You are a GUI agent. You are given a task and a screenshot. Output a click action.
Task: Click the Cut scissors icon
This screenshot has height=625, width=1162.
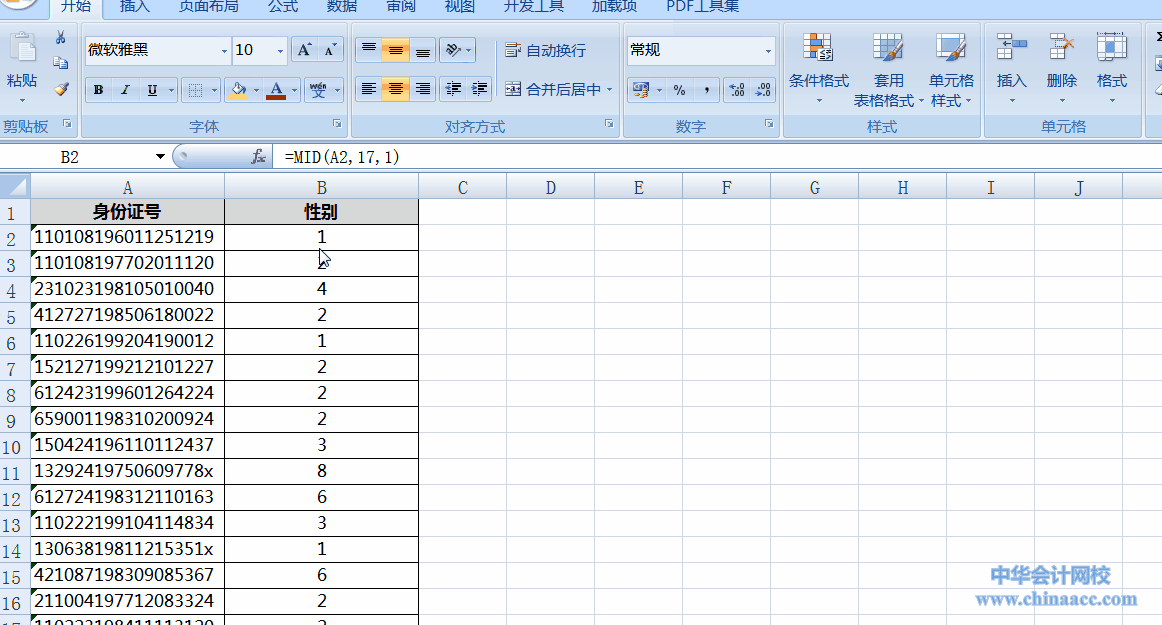click(61, 38)
